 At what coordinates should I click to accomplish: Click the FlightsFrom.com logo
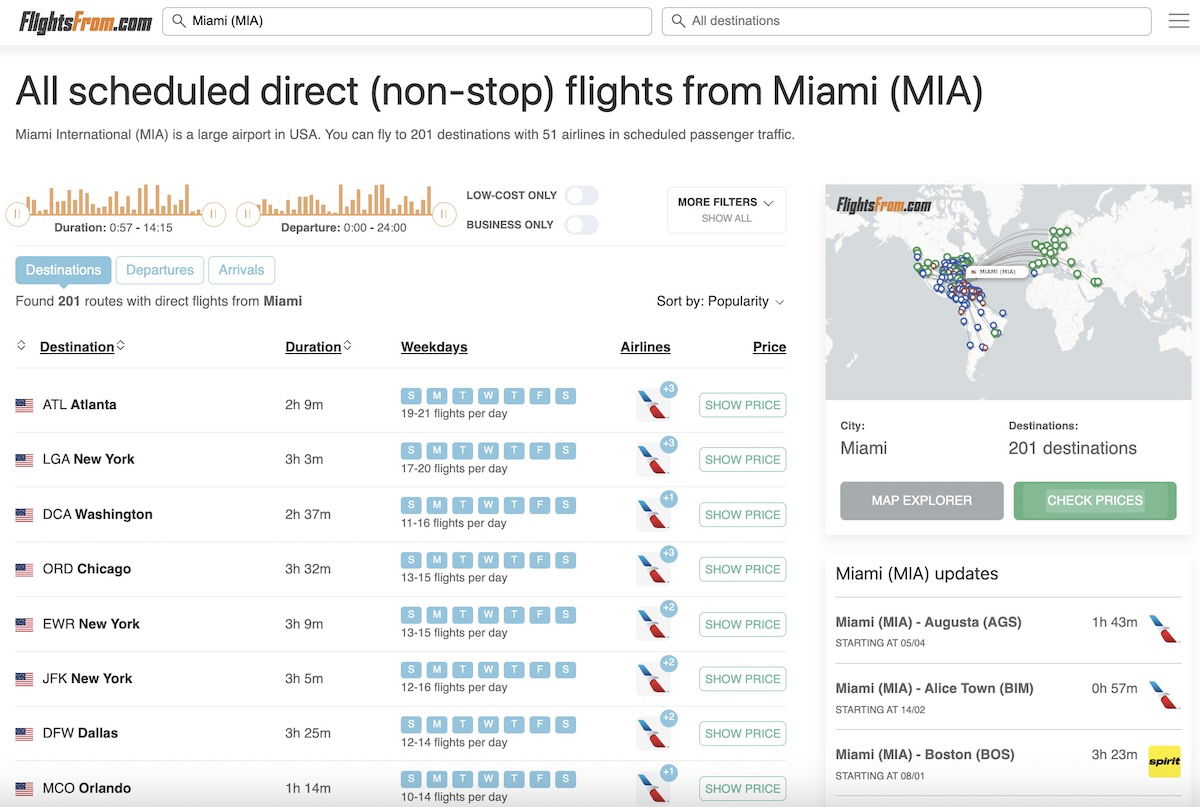(x=86, y=21)
